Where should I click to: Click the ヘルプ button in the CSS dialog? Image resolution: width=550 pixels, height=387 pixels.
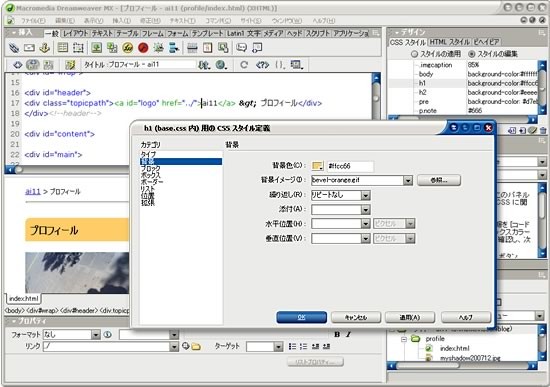[x=465, y=317]
